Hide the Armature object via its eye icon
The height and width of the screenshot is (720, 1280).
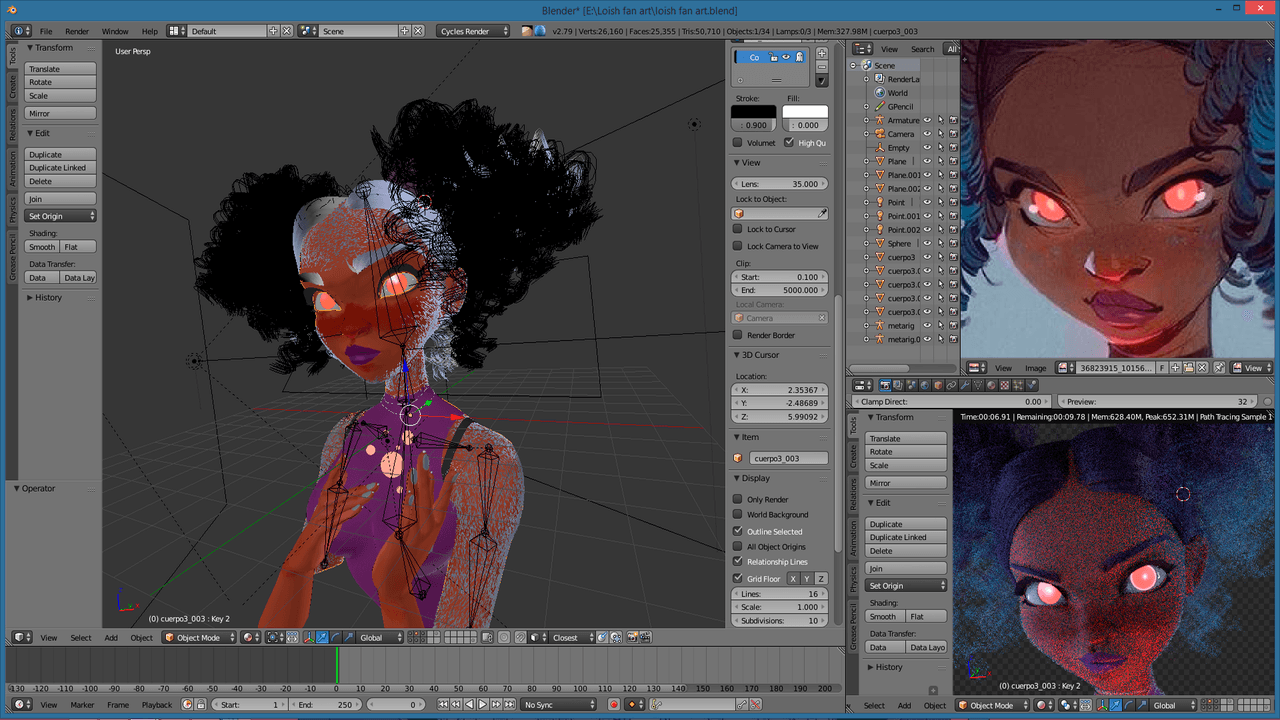point(927,120)
